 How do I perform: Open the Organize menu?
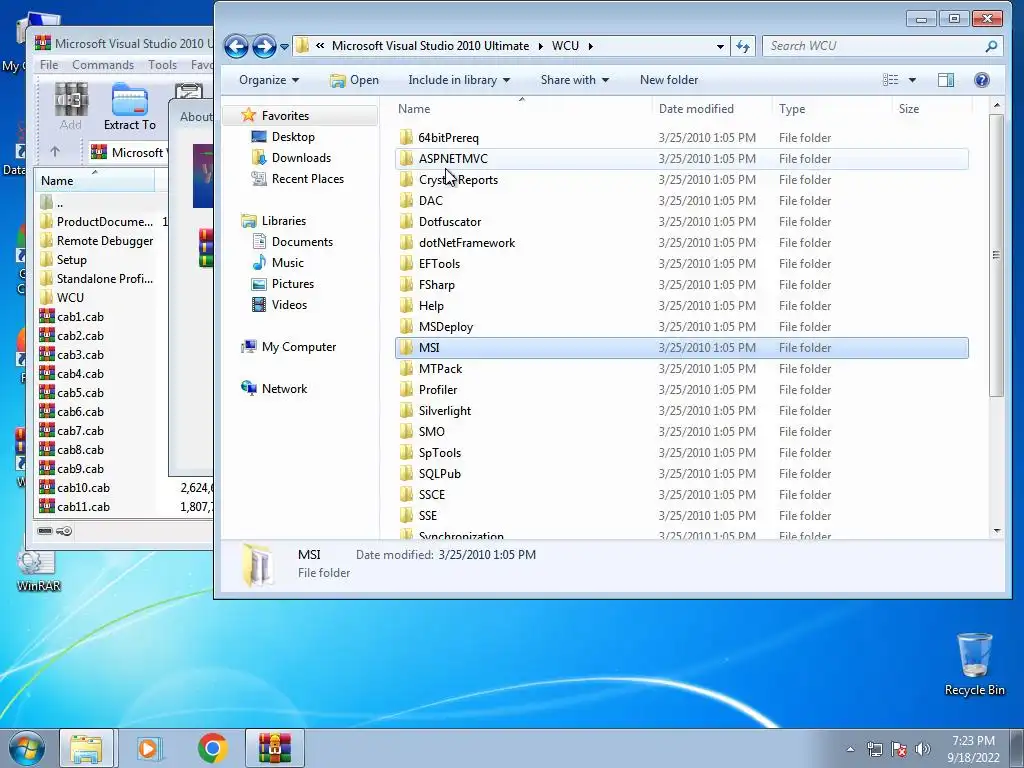click(269, 80)
